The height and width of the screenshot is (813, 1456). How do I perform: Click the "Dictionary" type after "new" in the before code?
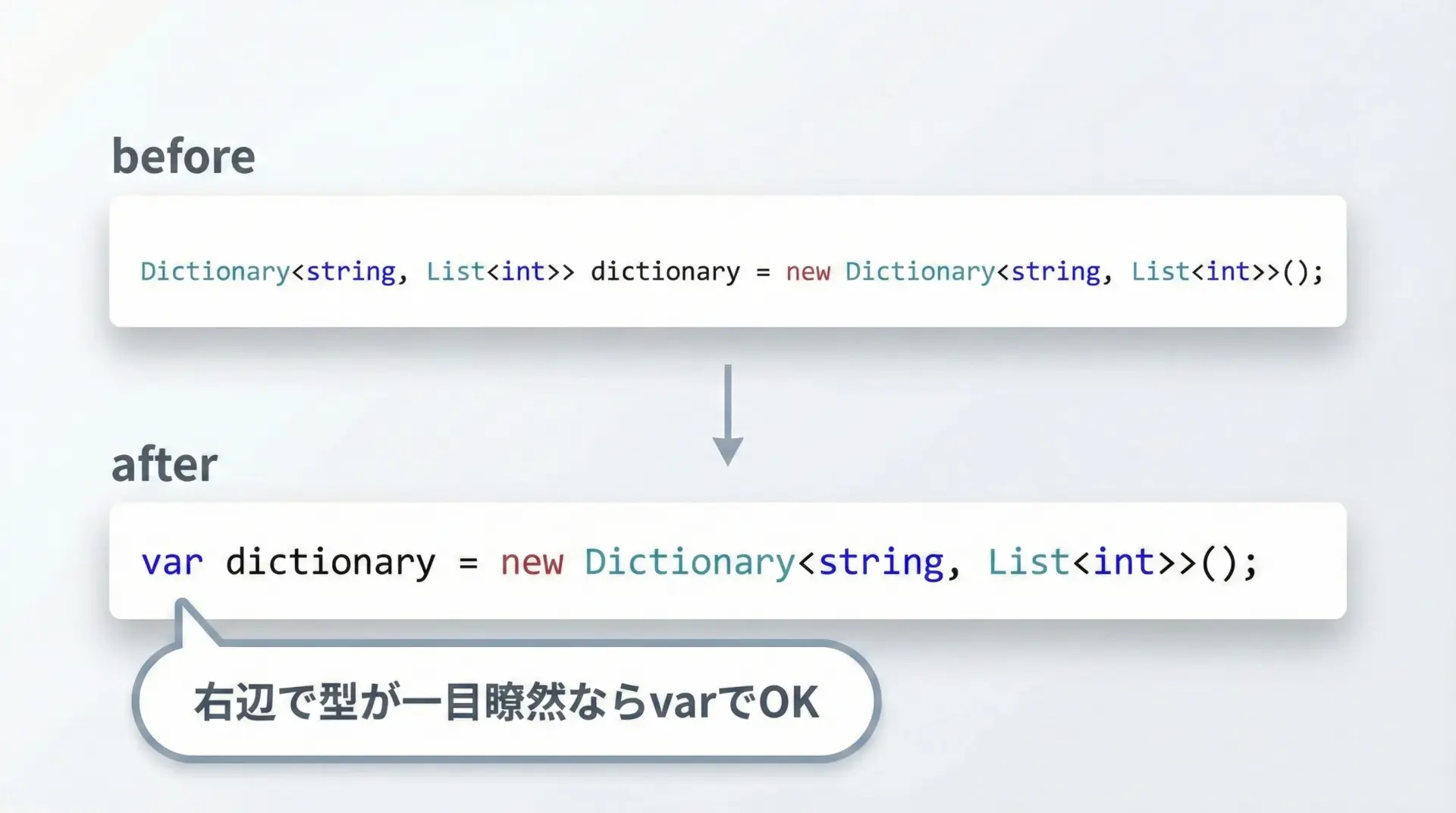coord(919,272)
